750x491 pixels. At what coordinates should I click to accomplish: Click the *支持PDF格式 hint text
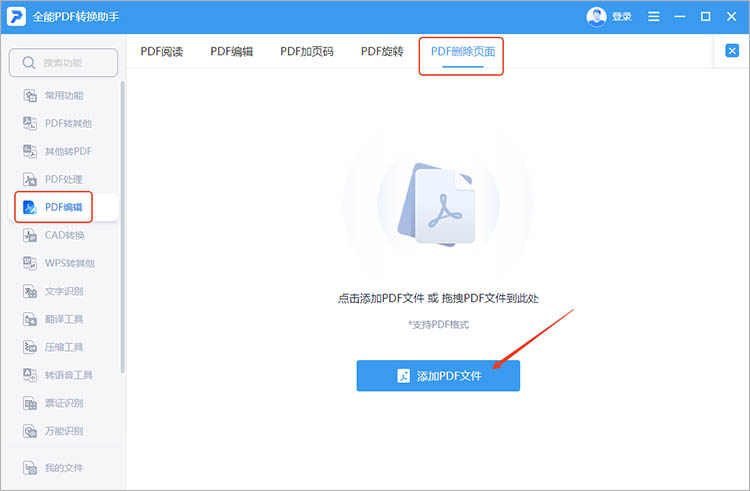(x=438, y=325)
